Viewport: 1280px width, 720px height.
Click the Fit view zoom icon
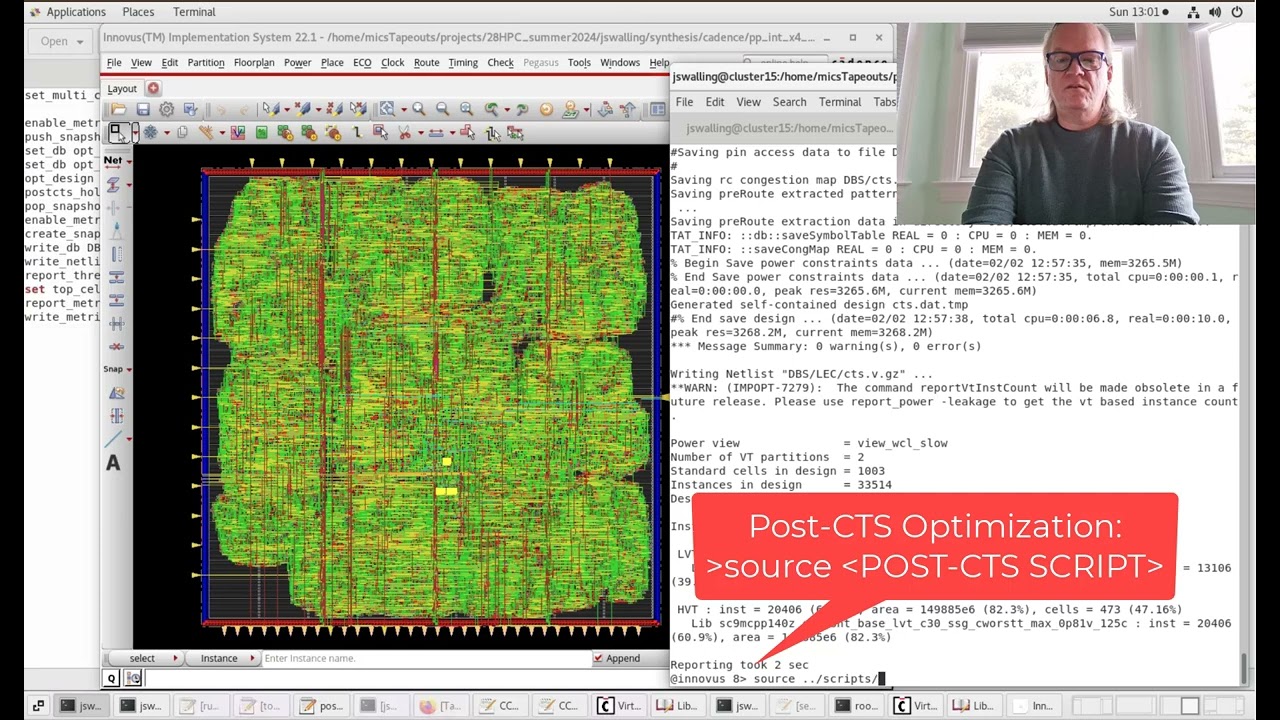click(x=466, y=109)
